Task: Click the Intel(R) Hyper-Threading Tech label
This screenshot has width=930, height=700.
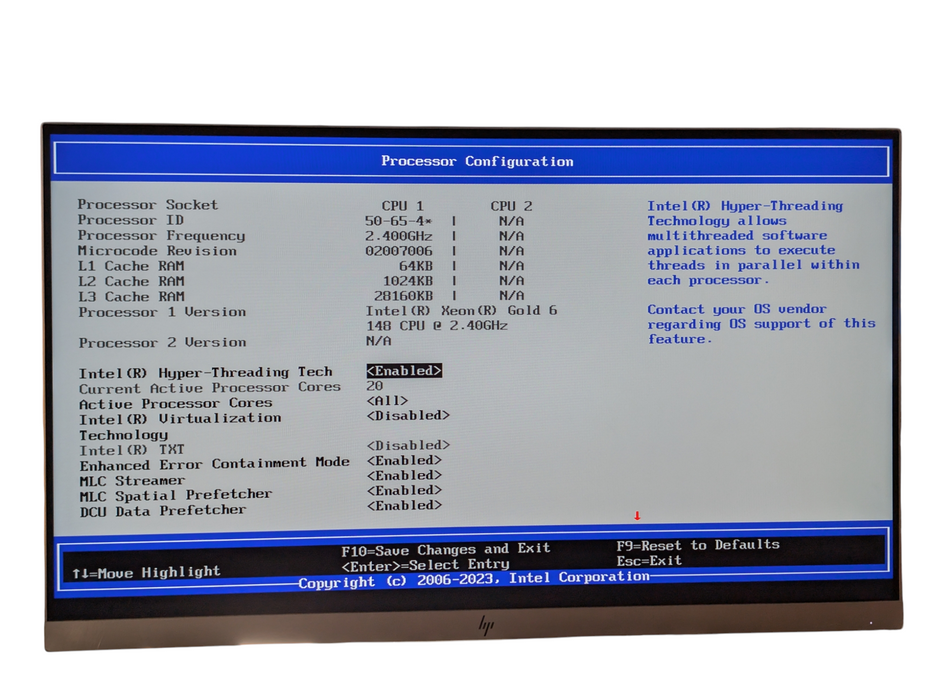Action: 205,373
